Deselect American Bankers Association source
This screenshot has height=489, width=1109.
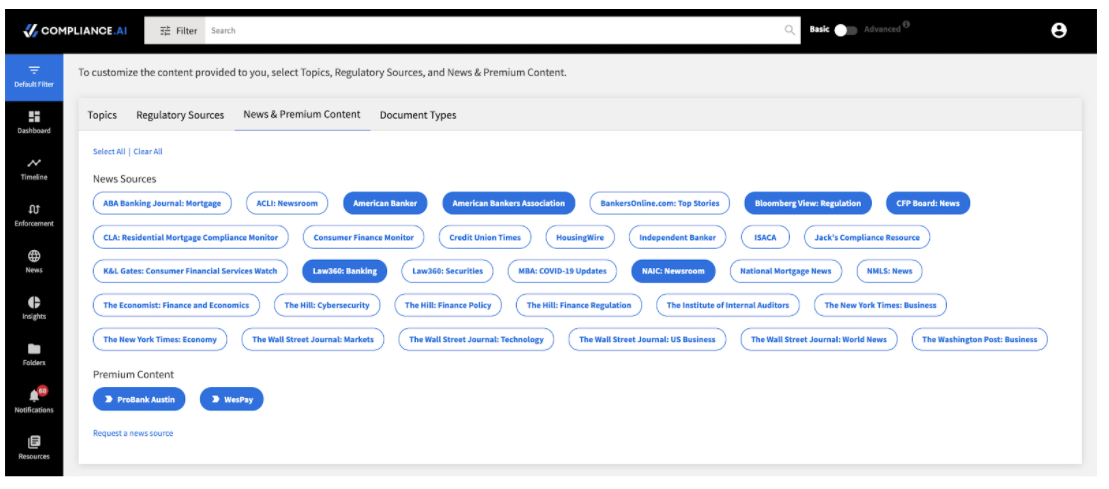509,203
